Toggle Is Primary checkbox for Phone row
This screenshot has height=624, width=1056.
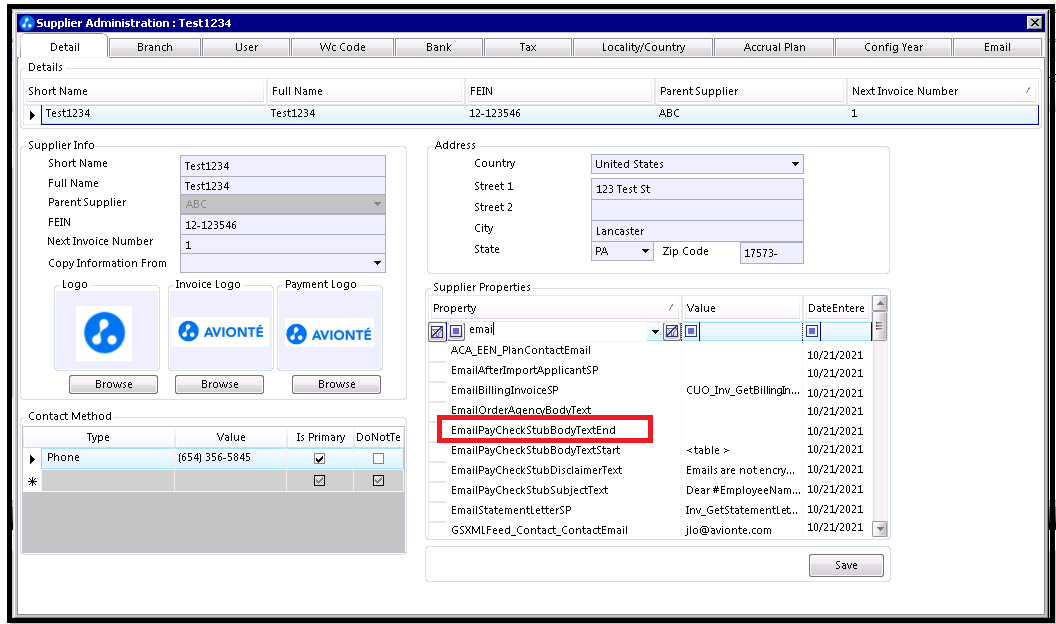pos(319,458)
